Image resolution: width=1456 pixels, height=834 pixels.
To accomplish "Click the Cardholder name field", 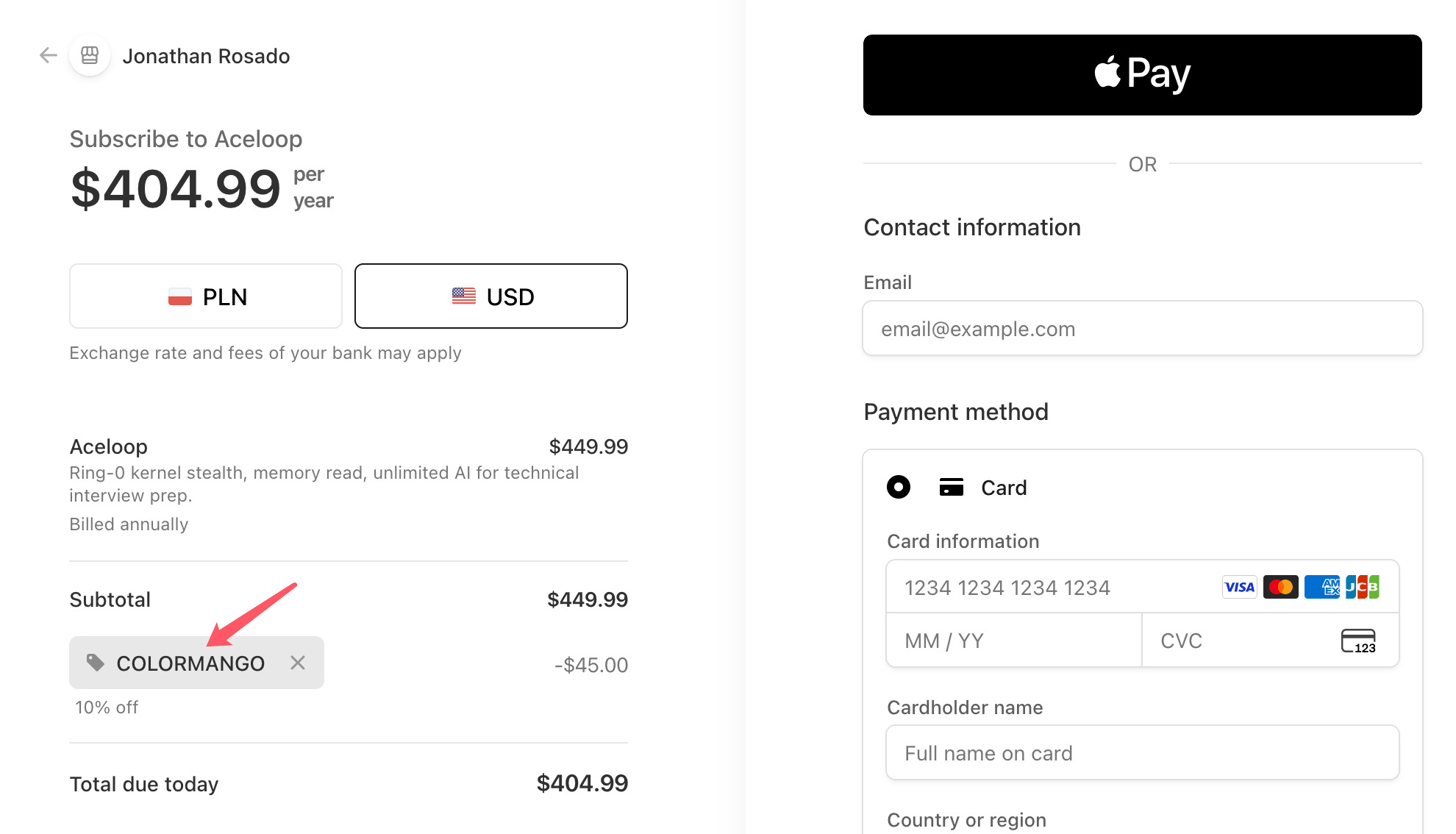I will coord(1142,753).
